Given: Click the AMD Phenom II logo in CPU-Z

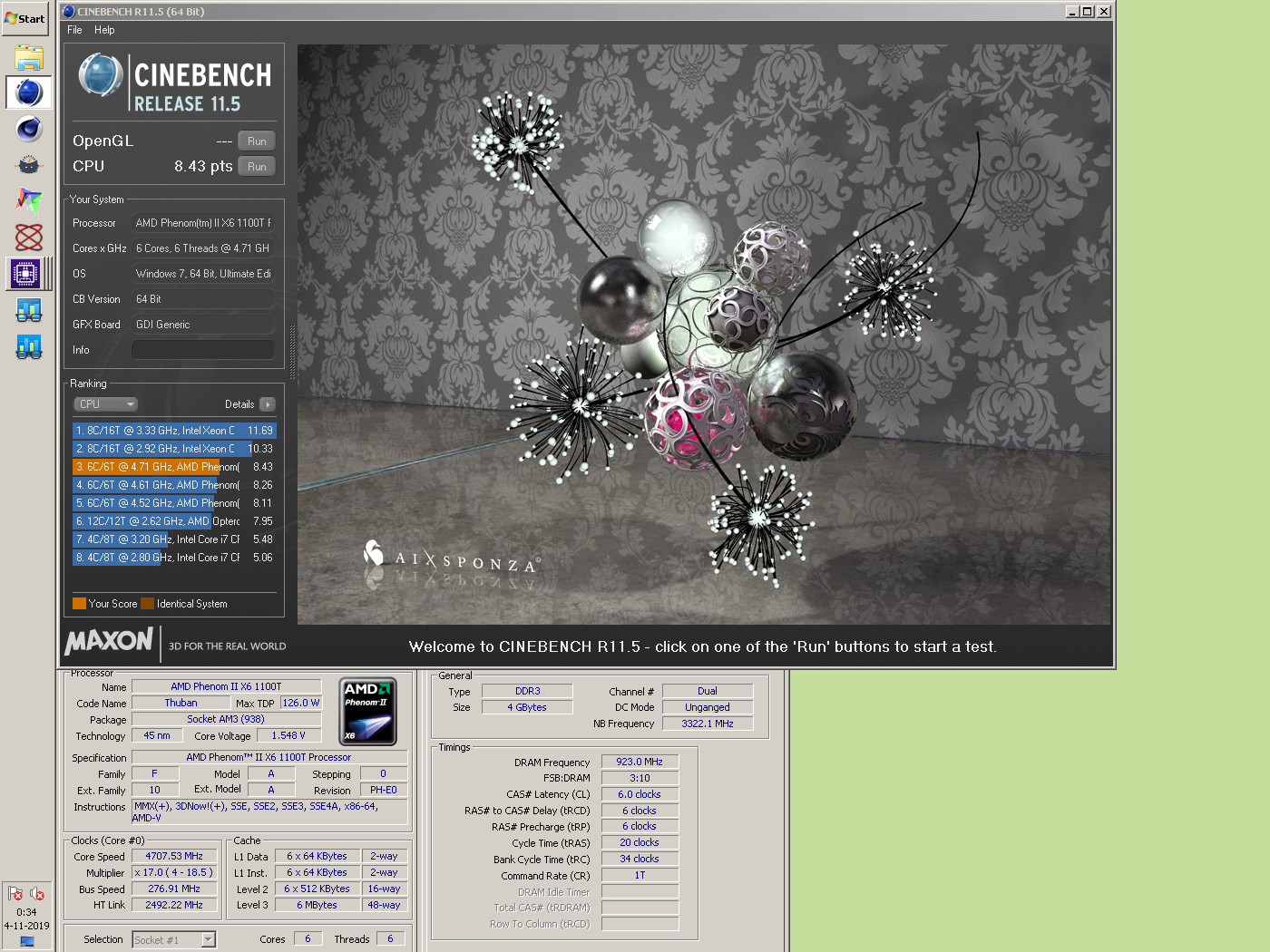Looking at the screenshot, I should (368, 712).
